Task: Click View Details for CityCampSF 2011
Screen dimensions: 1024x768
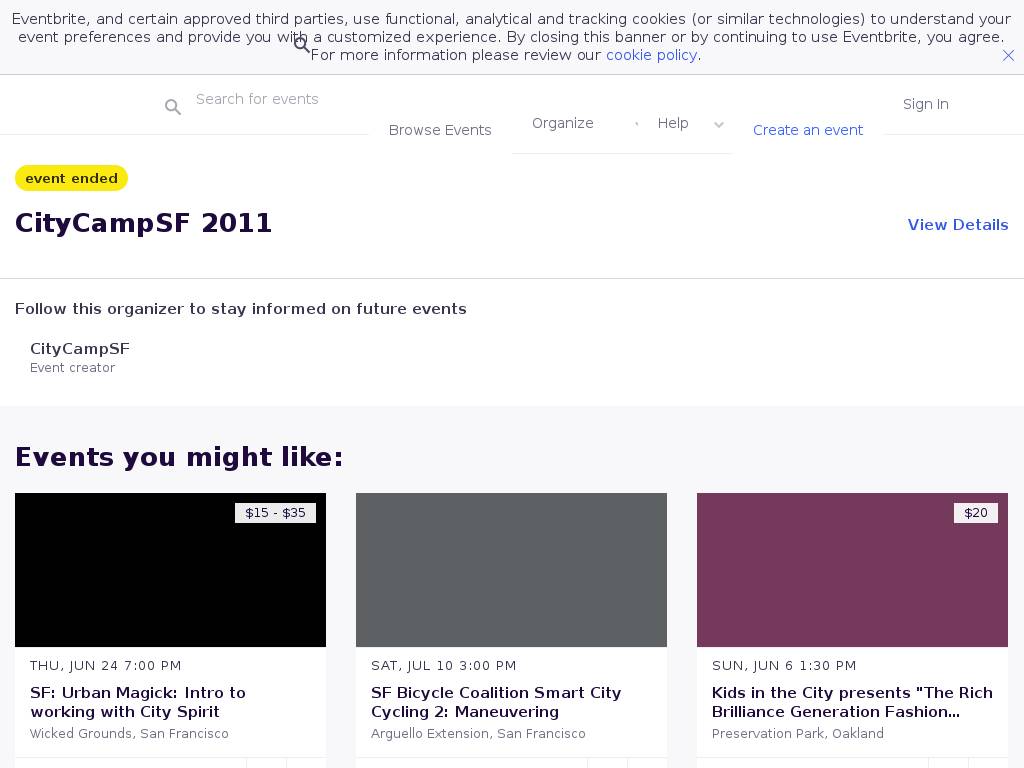Action: [957, 225]
